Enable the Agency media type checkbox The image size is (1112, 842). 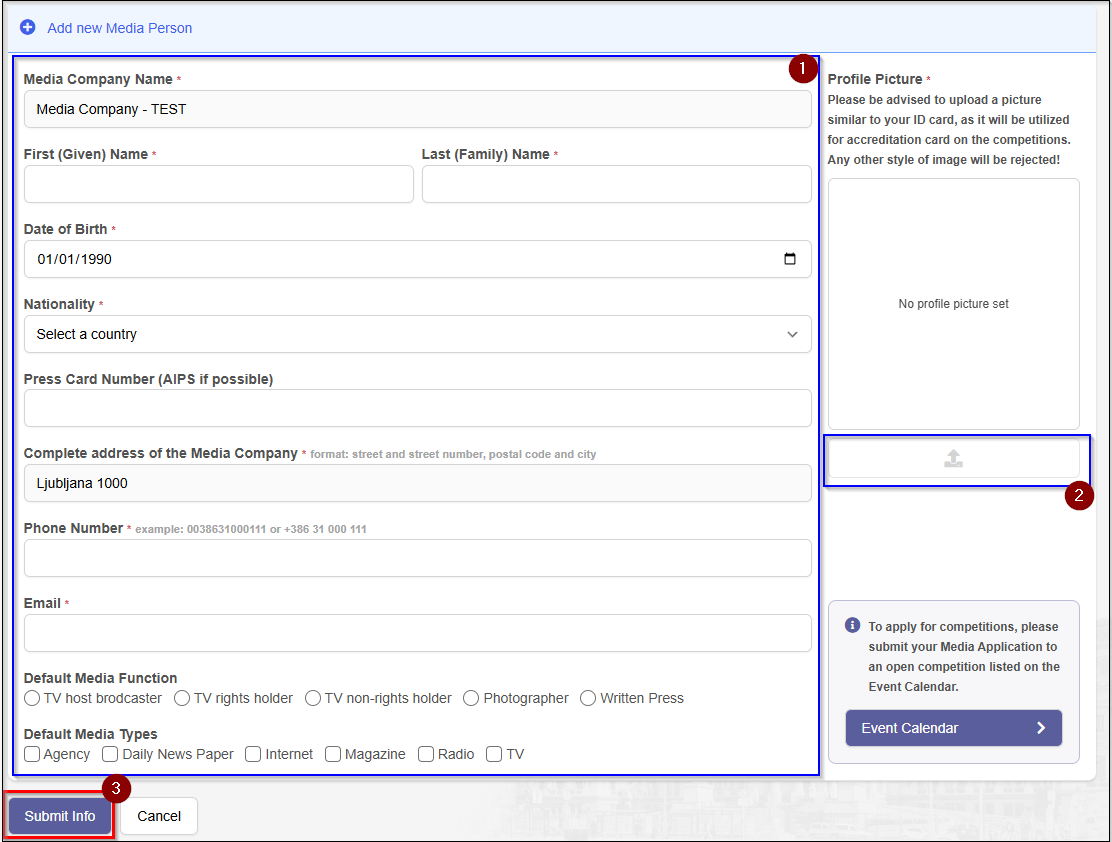[x=32, y=754]
